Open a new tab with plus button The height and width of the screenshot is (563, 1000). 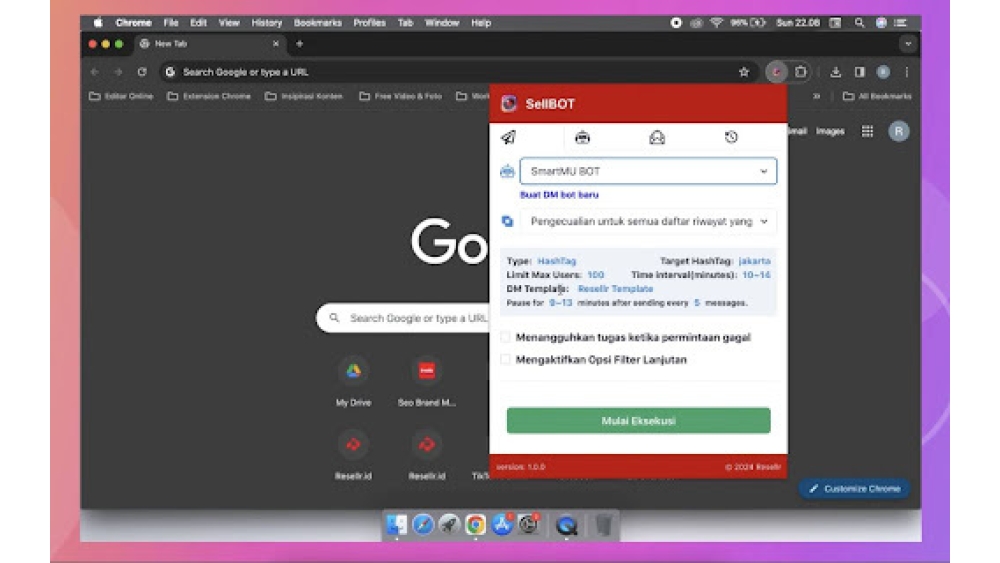(299, 44)
